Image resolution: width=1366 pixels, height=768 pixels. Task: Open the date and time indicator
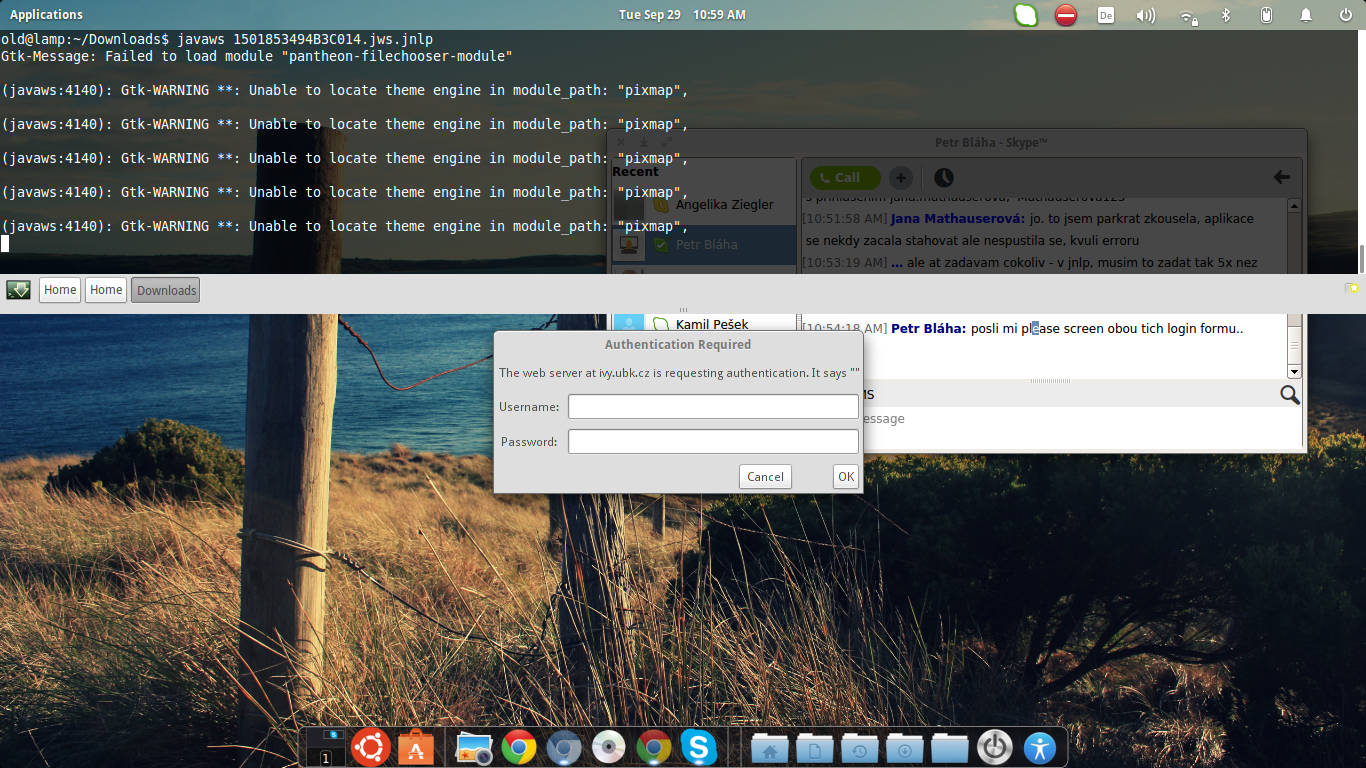click(x=682, y=14)
